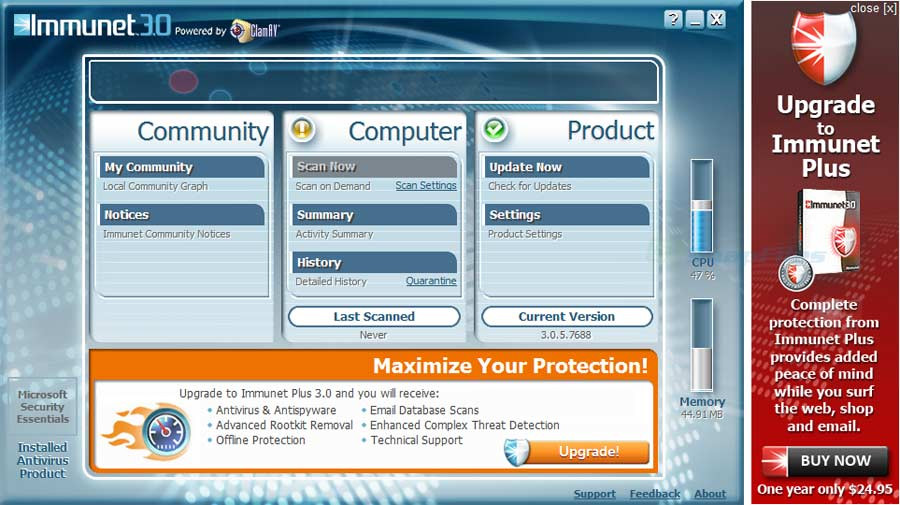Click Installed Antivirus Product label
This screenshot has height=505, width=900.
click(x=42, y=460)
